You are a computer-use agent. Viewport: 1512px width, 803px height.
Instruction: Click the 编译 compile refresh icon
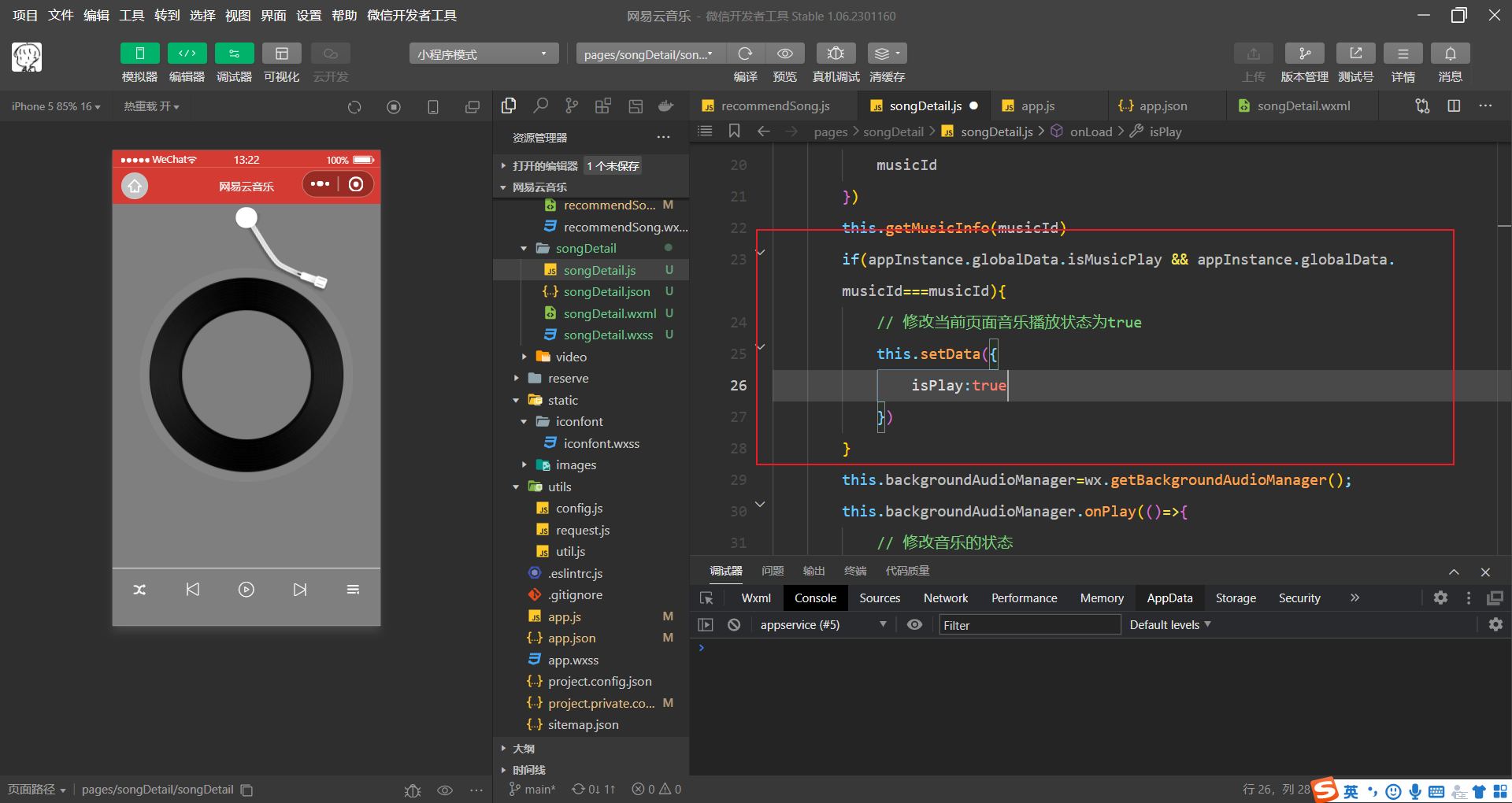point(745,54)
